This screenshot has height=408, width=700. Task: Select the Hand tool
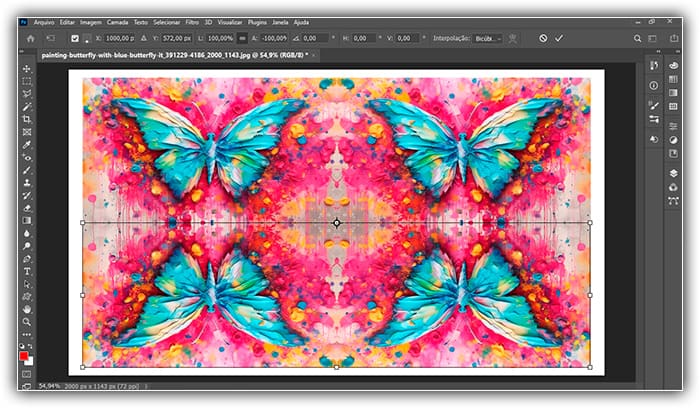[27, 309]
